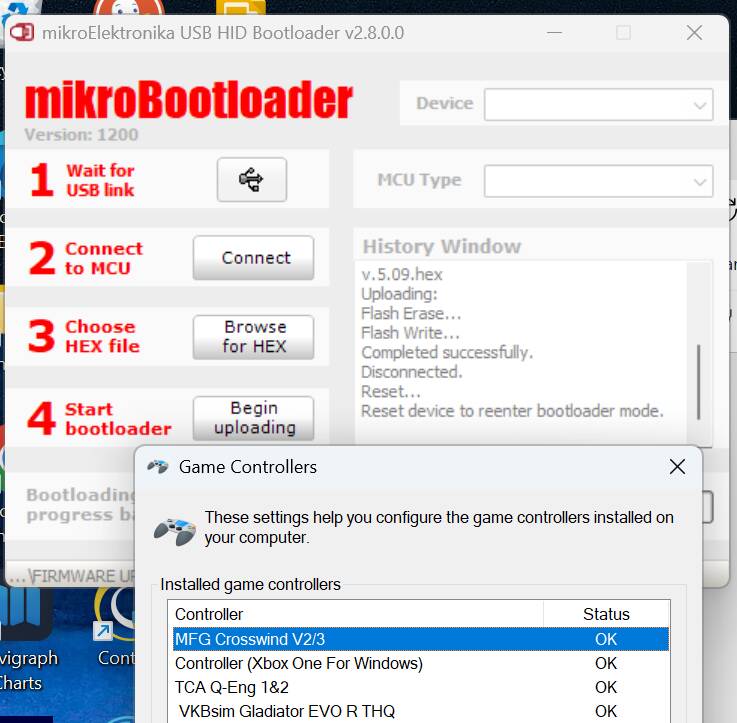Click Begin uploading button
Screen dimensions: 737x723
click(253, 418)
